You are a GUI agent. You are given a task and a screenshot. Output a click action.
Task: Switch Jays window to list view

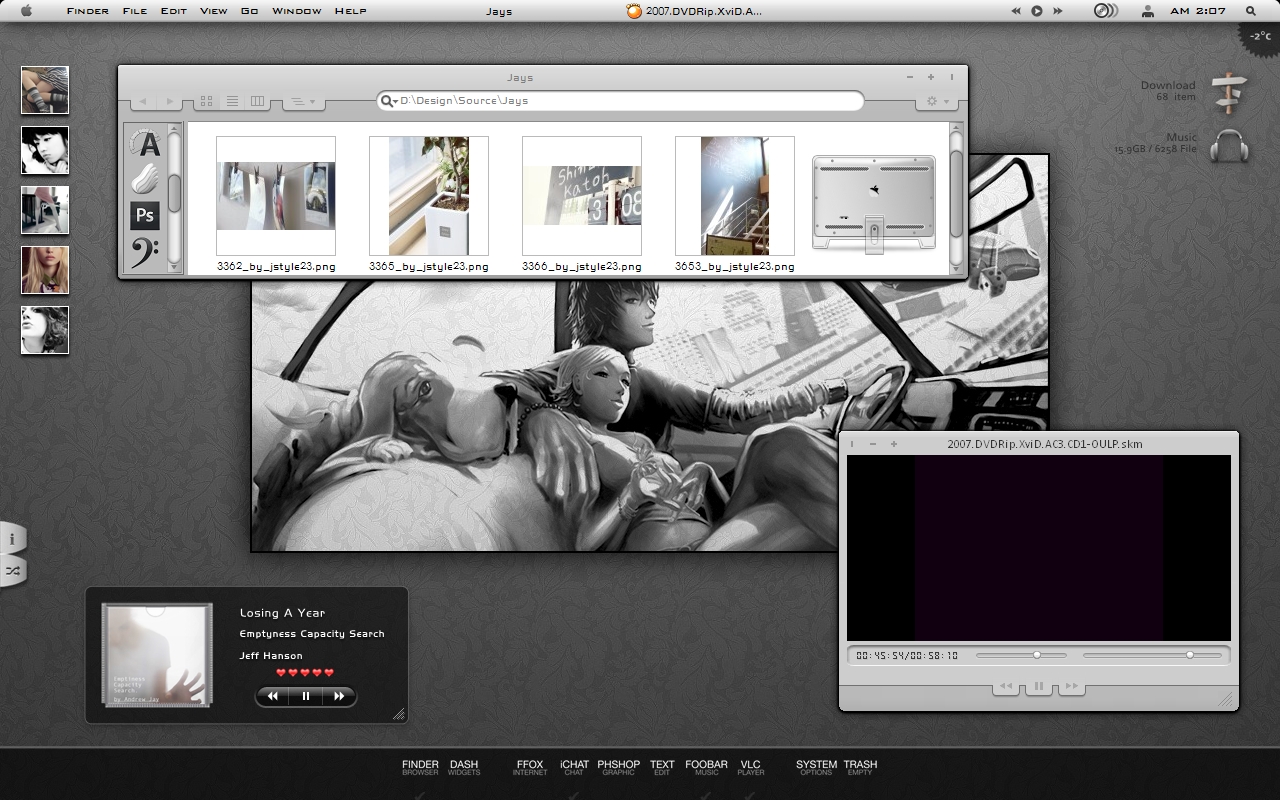tap(232, 101)
